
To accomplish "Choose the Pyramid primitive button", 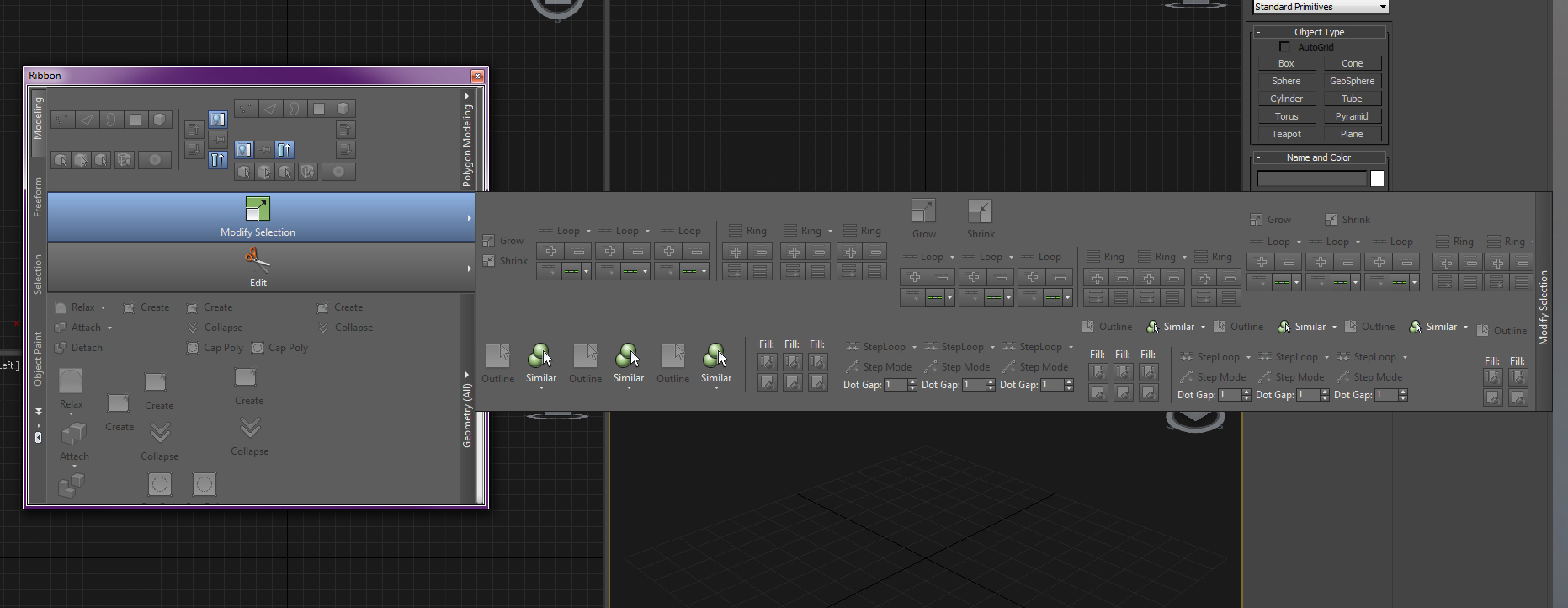I will [x=1352, y=116].
